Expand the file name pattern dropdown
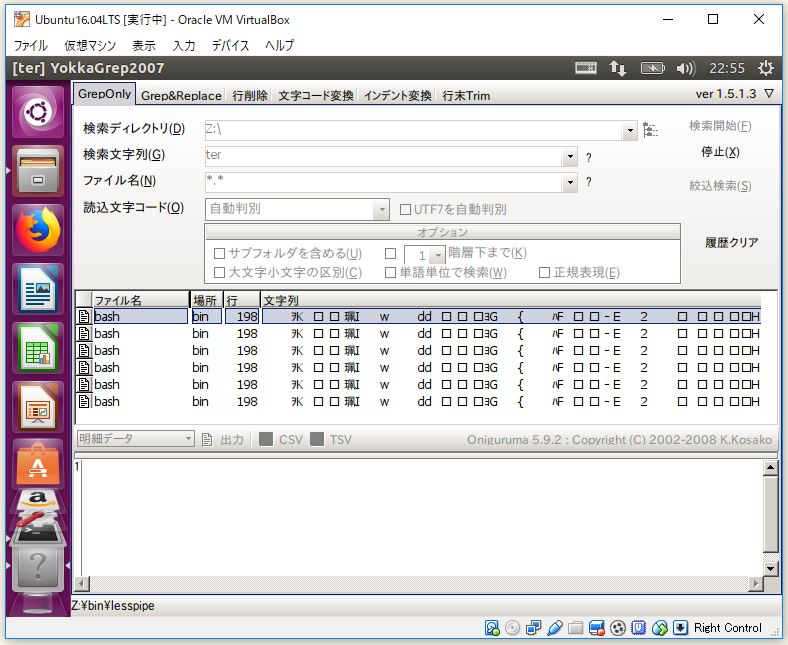This screenshot has height=645, width=788. click(569, 182)
